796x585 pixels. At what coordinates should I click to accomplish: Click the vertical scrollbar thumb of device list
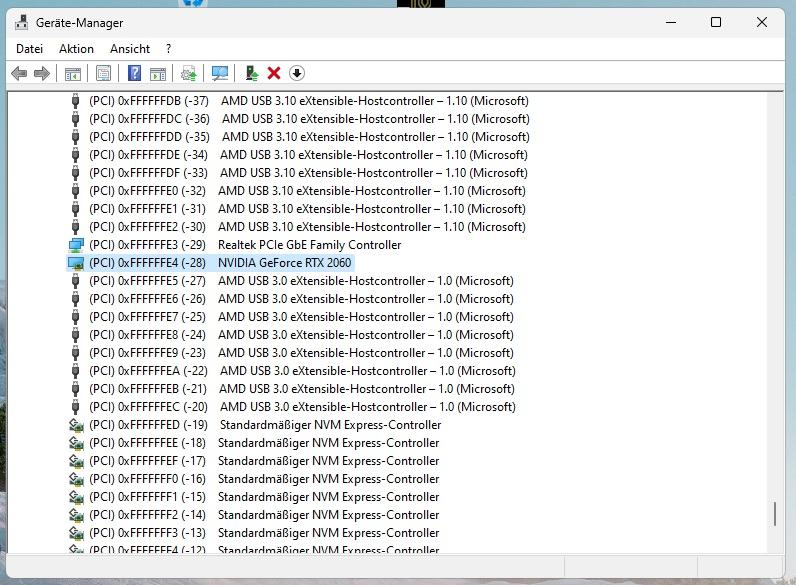pos(775,514)
